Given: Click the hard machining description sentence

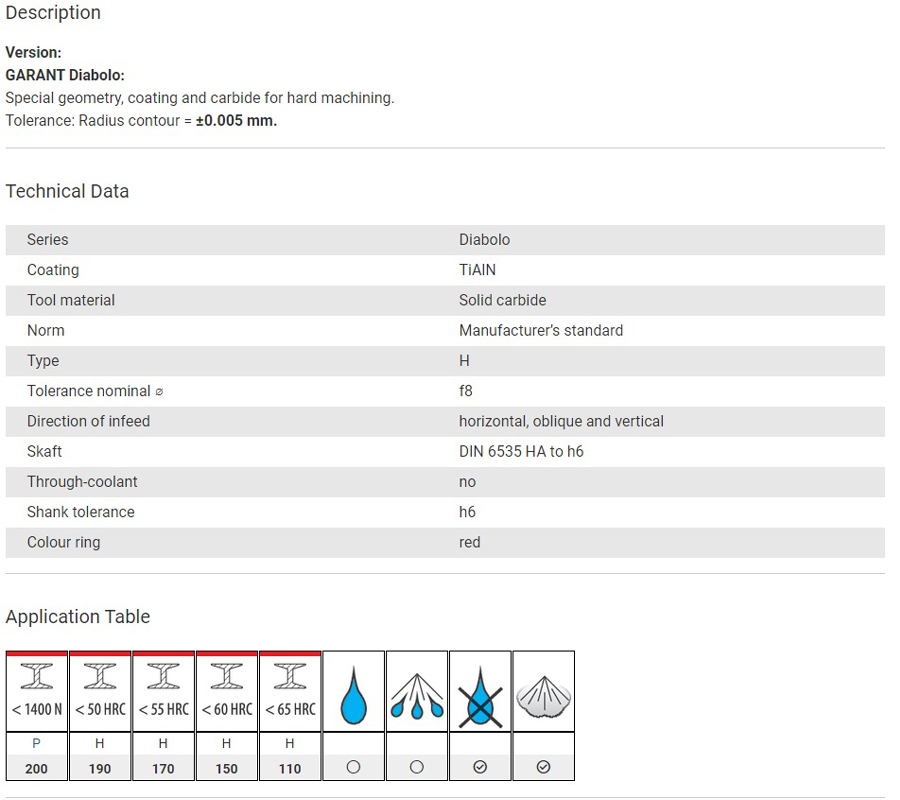Looking at the screenshot, I should coord(200,98).
